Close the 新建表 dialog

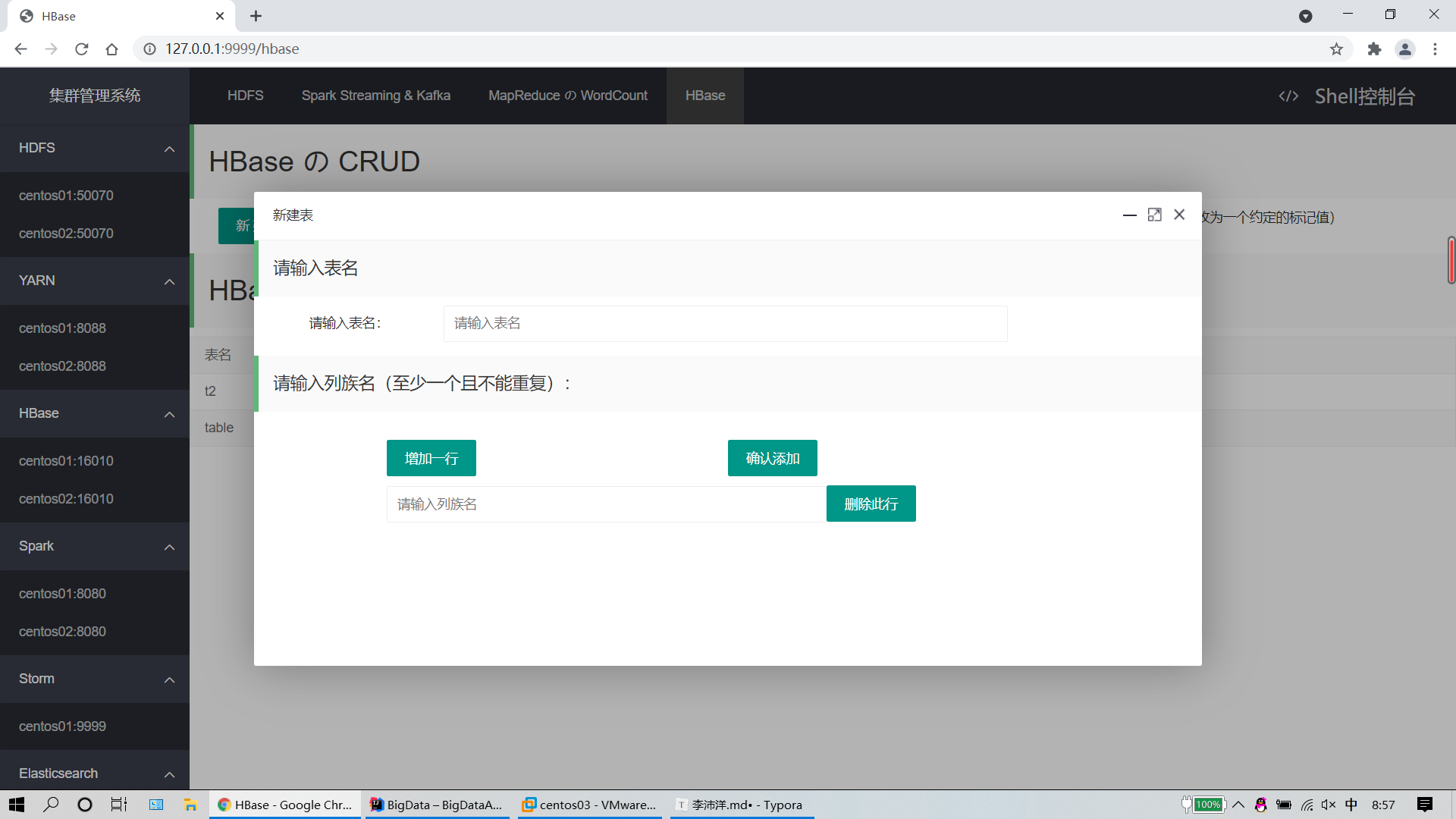pos(1179,215)
